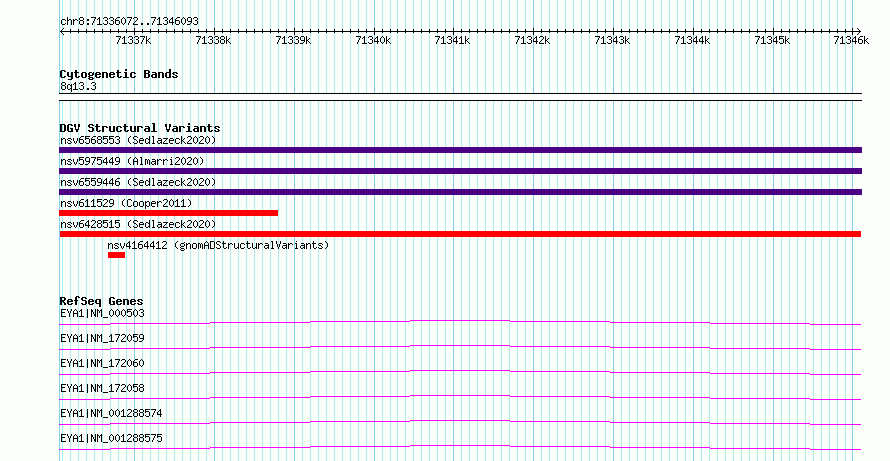The height and width of the screenshot is (461, 890).
Task: Click the chr8:71336072..71346093 coordinate label
Action: 129,21
